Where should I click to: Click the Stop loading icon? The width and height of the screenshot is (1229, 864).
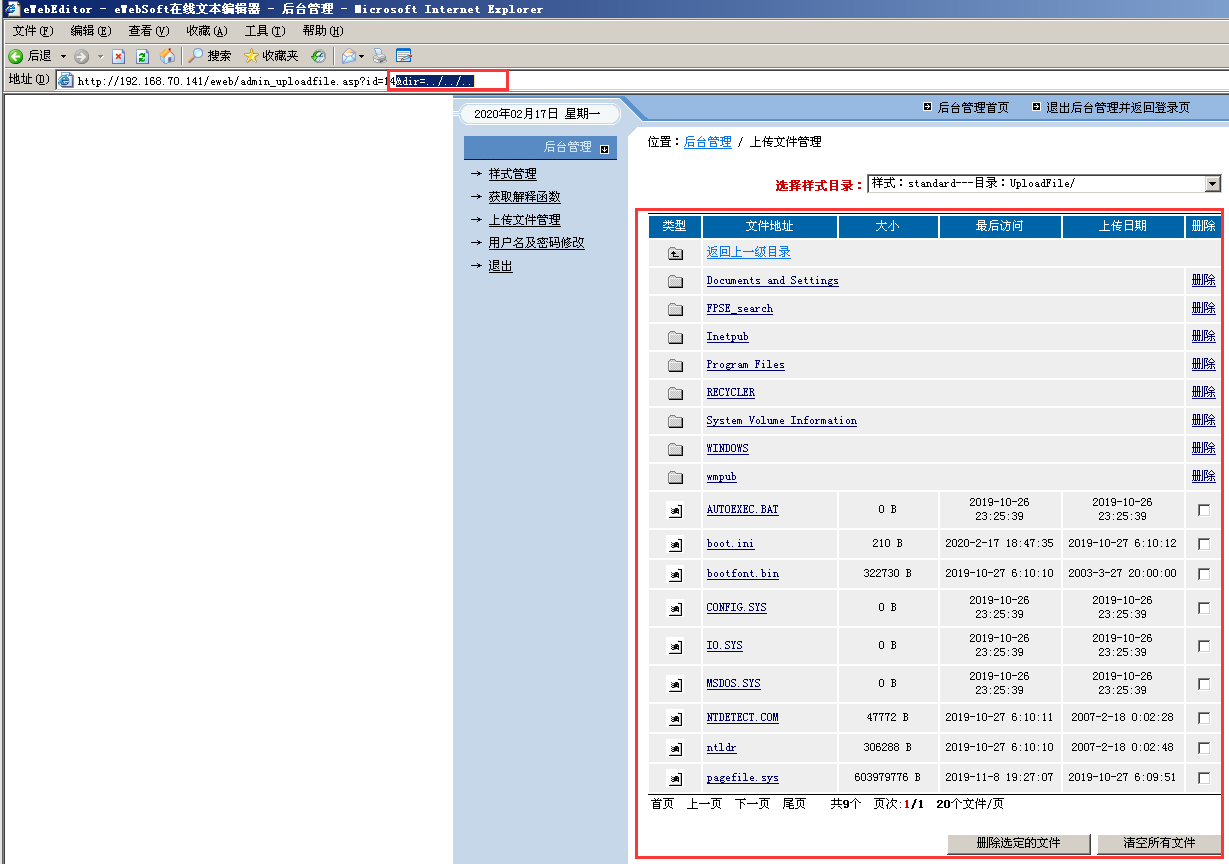(x=118, y=56)
